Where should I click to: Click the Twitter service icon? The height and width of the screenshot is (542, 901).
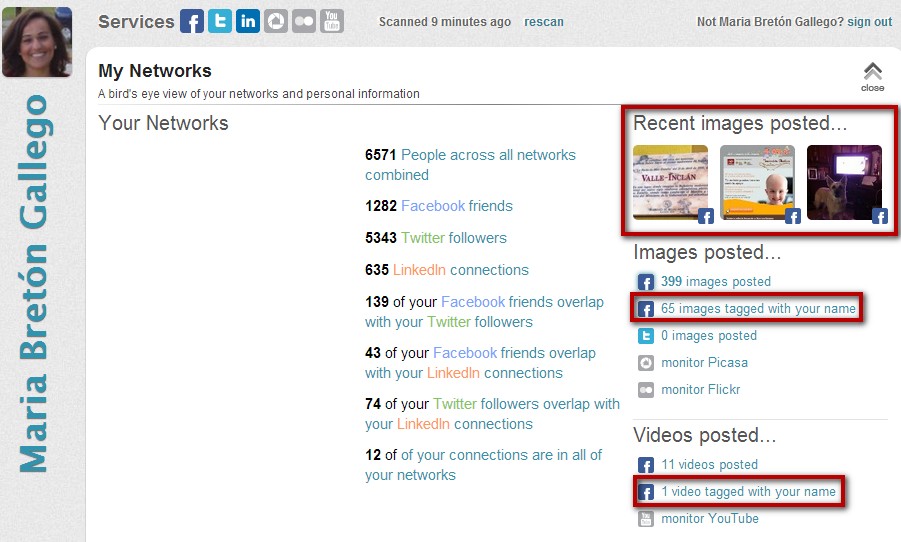pyautogui.click(x=220, y=22)
